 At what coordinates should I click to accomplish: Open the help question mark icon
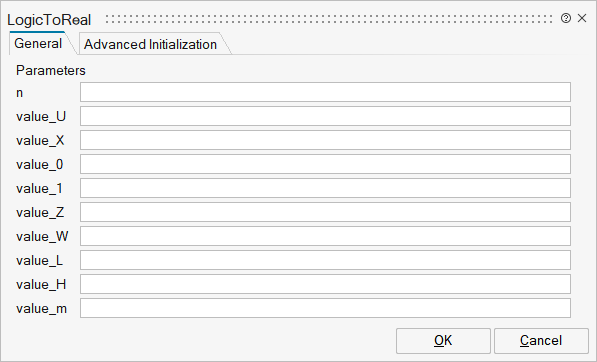(566, 18)
